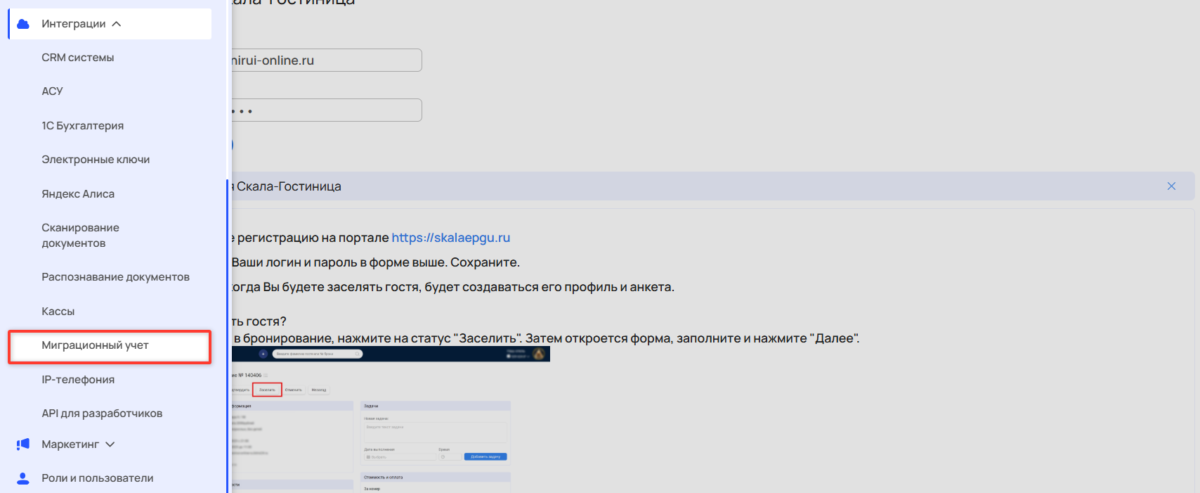This screenshot has width=1200, height=493.
Task: Click the person icon for Роли и пользователи
Action: pyautogui.click(x=24, y=478)
